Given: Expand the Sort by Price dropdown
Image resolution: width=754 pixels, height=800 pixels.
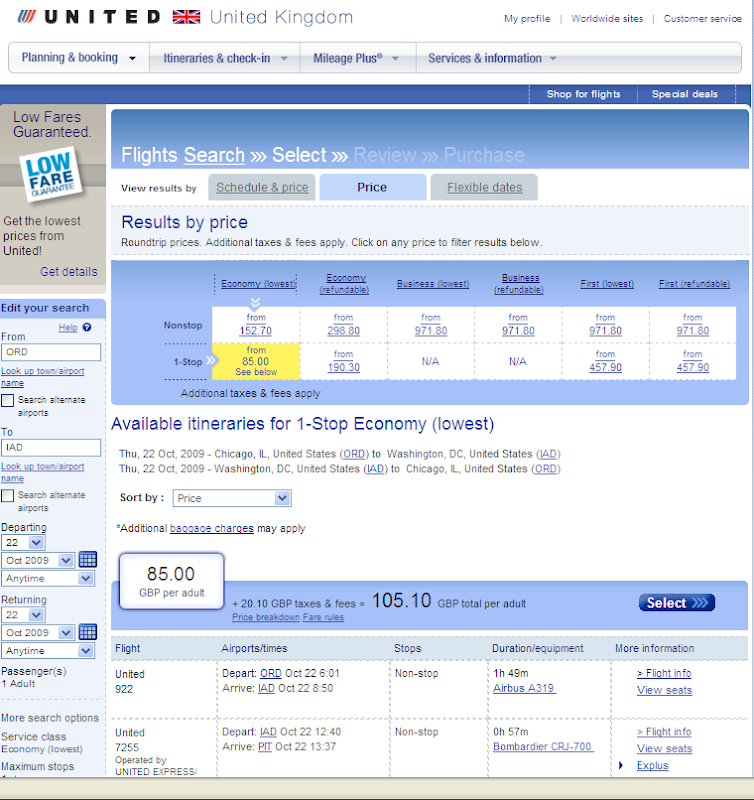Looking at the screenshot, I should 232,498.
